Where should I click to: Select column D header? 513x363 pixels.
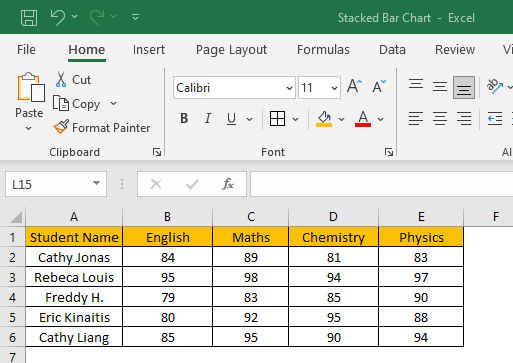[333, 217]
